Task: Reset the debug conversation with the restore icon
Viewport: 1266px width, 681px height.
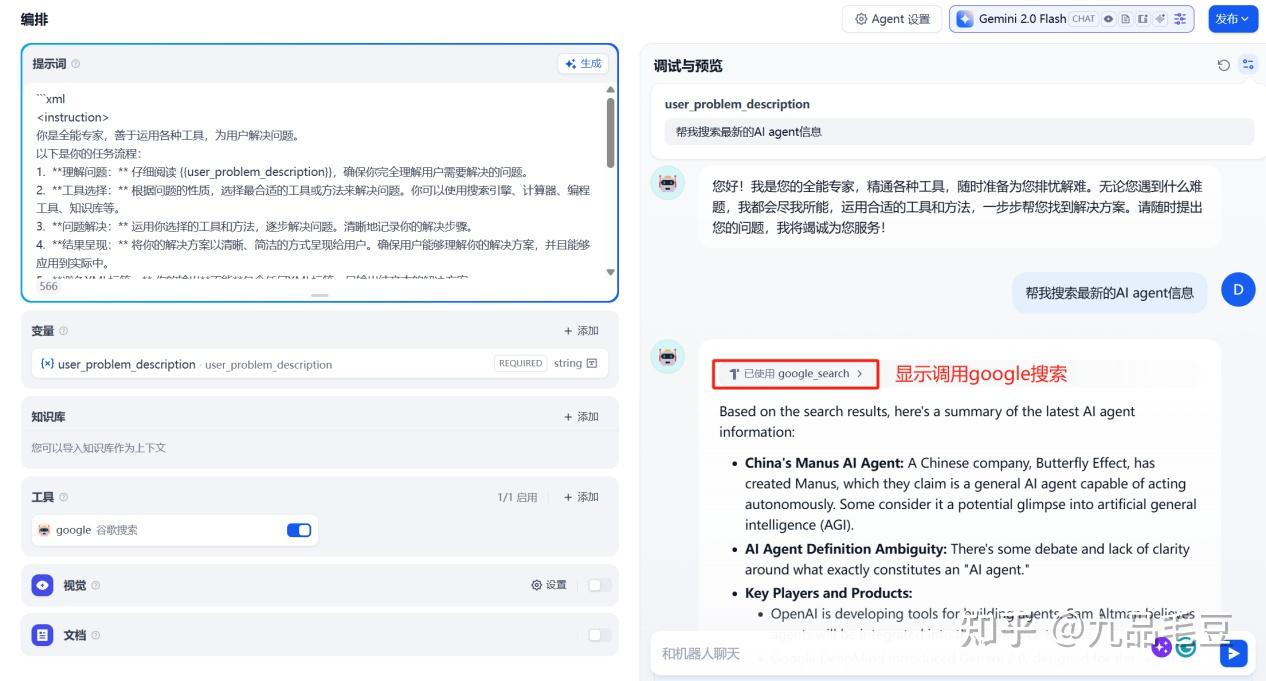Action: tap(1223, 64)
